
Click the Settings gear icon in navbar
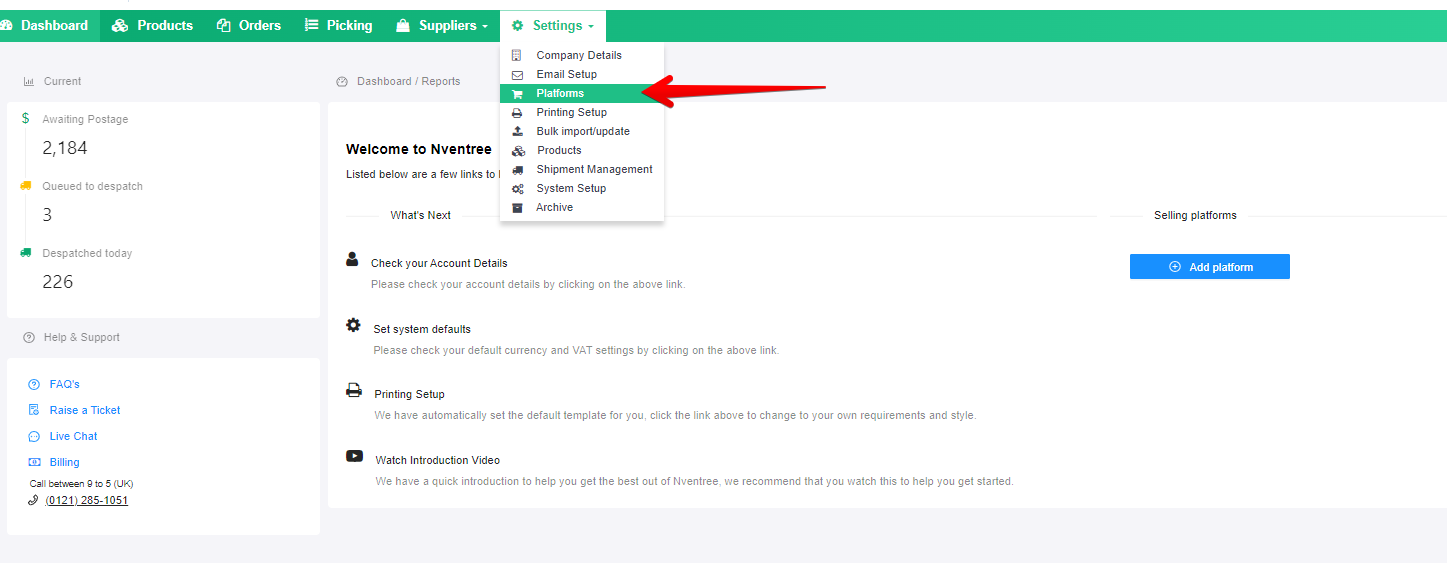[518, 26]
